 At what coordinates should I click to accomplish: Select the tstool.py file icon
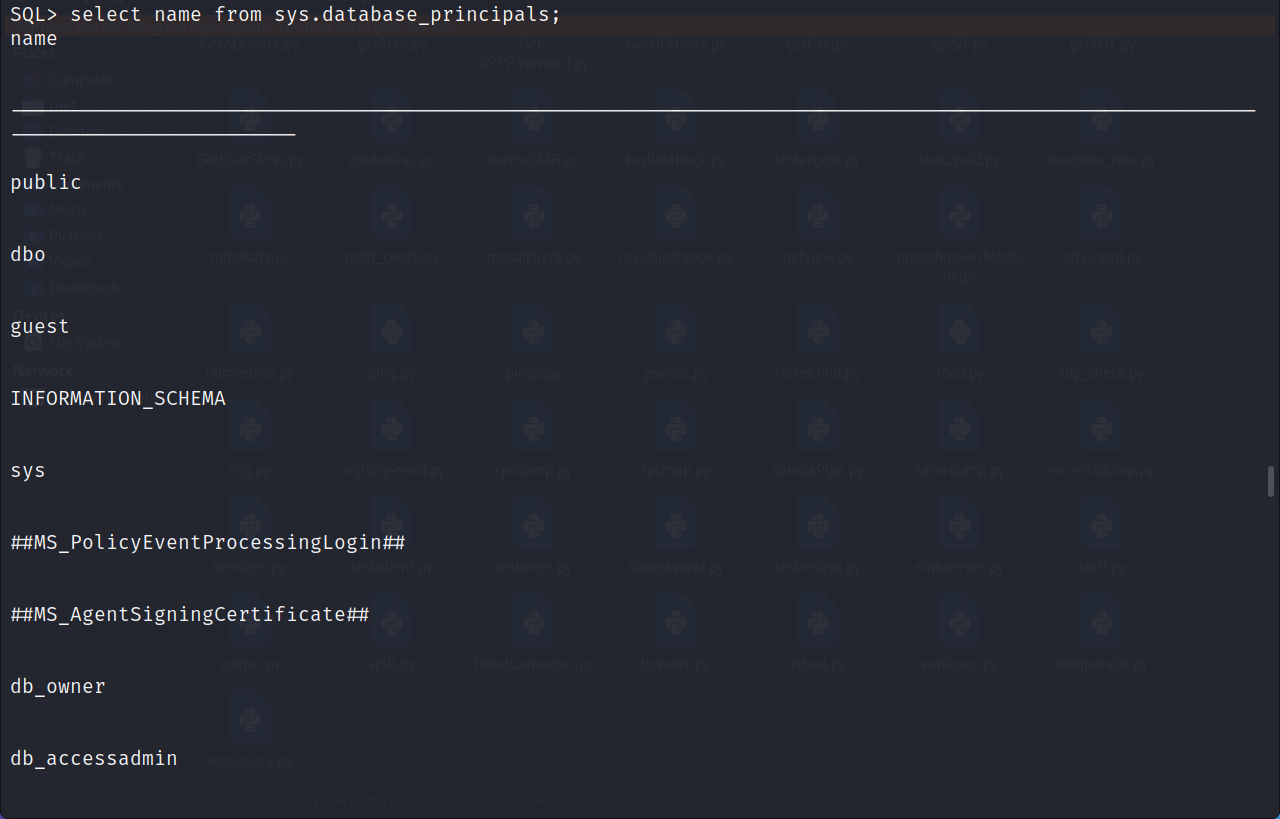(818, 621)
